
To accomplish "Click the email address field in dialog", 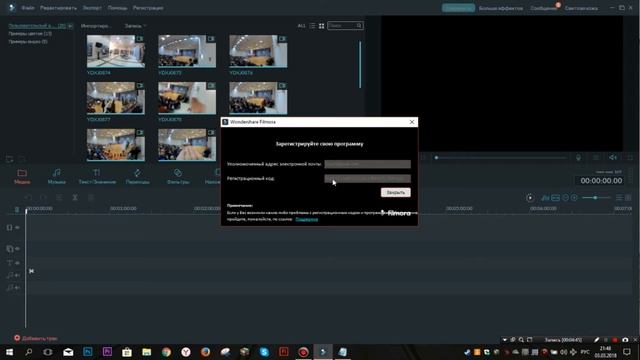I will (x=367, y=164).
